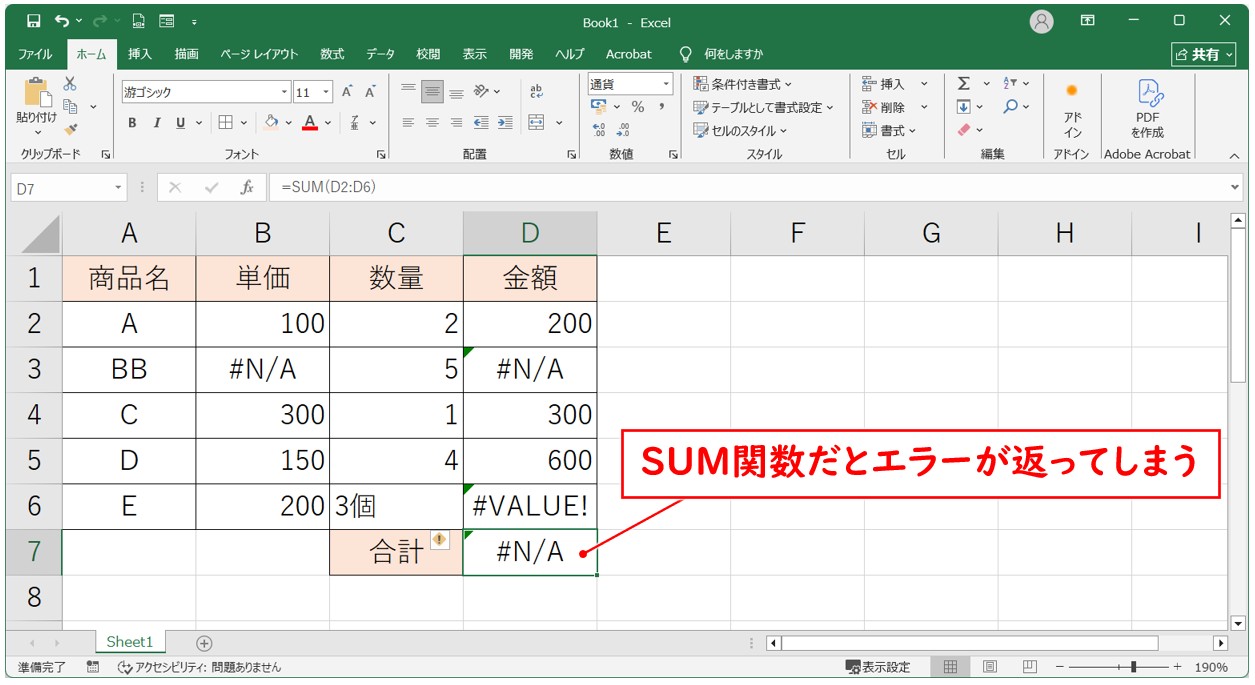
Task: Select cell D6 showing #VALUE!
Action: pyautogui.click(x=530, y=507)
